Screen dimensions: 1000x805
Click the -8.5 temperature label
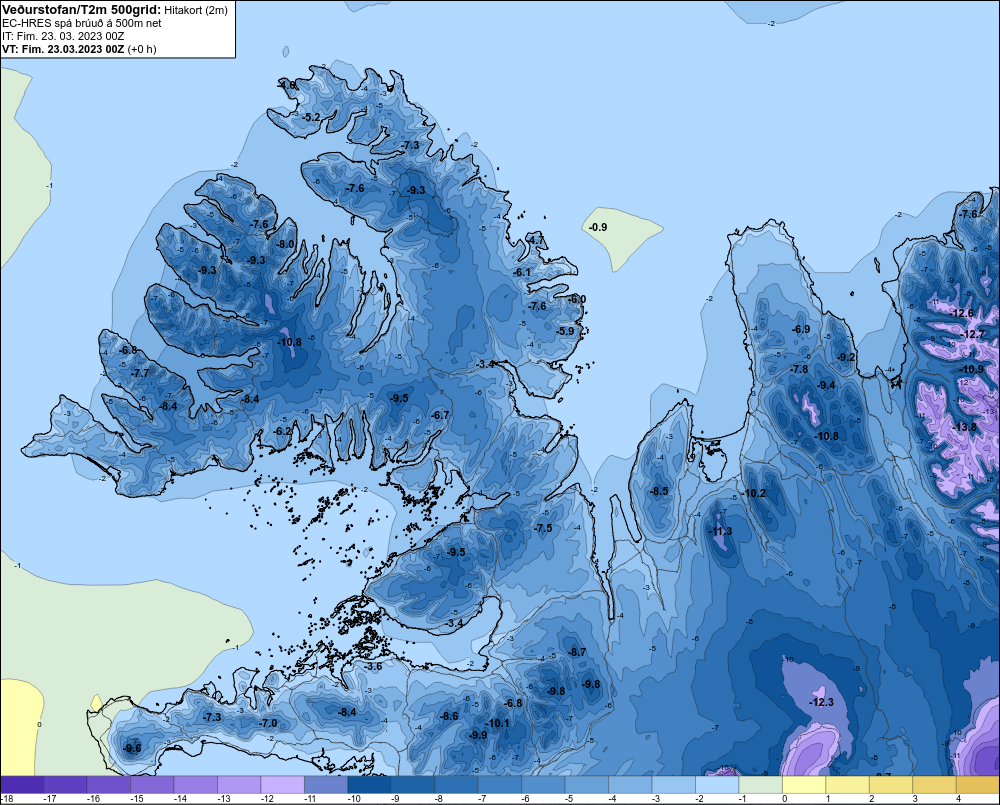tap(659, 491)
